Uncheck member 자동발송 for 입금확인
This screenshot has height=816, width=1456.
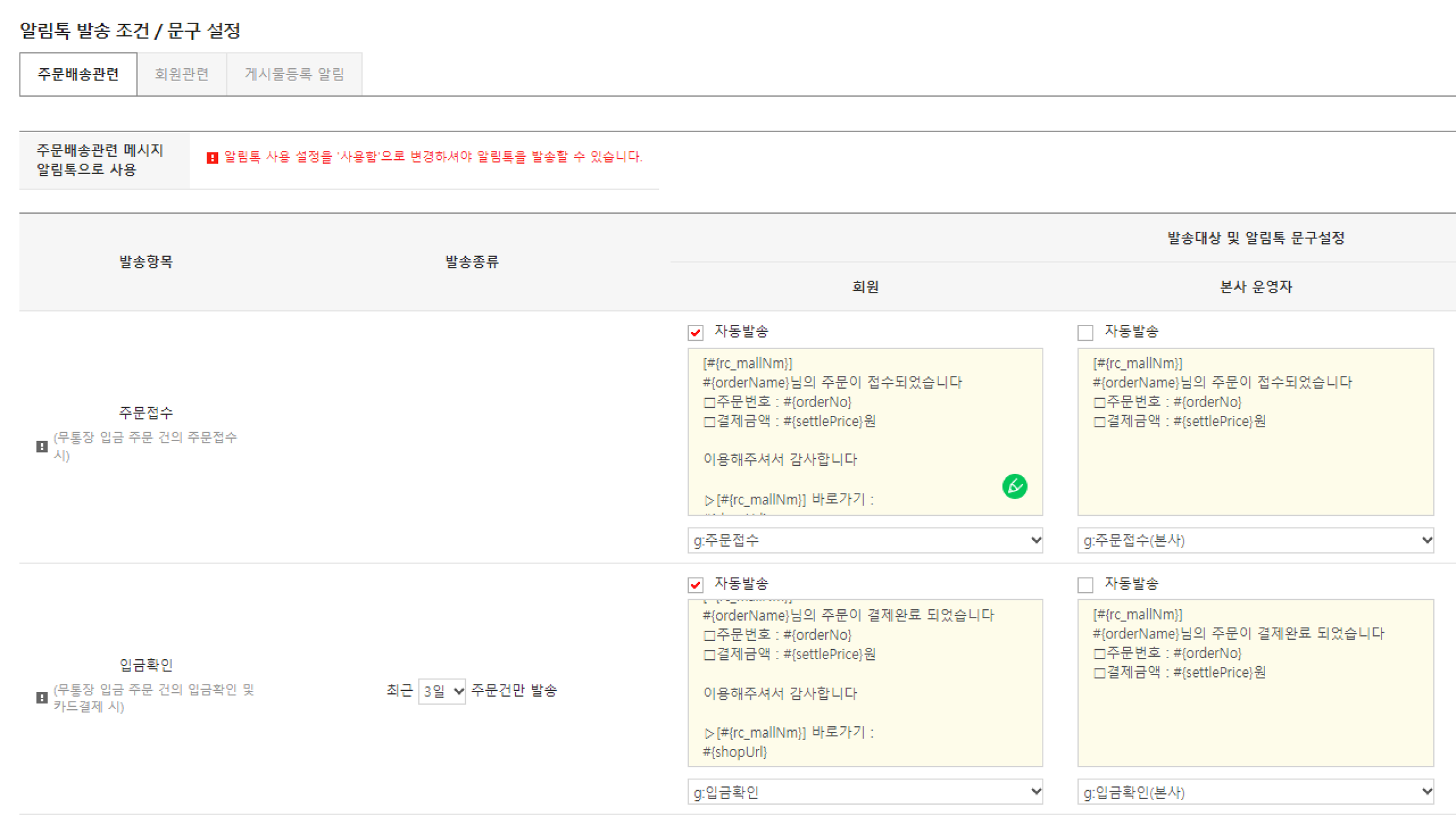[696, 585]
